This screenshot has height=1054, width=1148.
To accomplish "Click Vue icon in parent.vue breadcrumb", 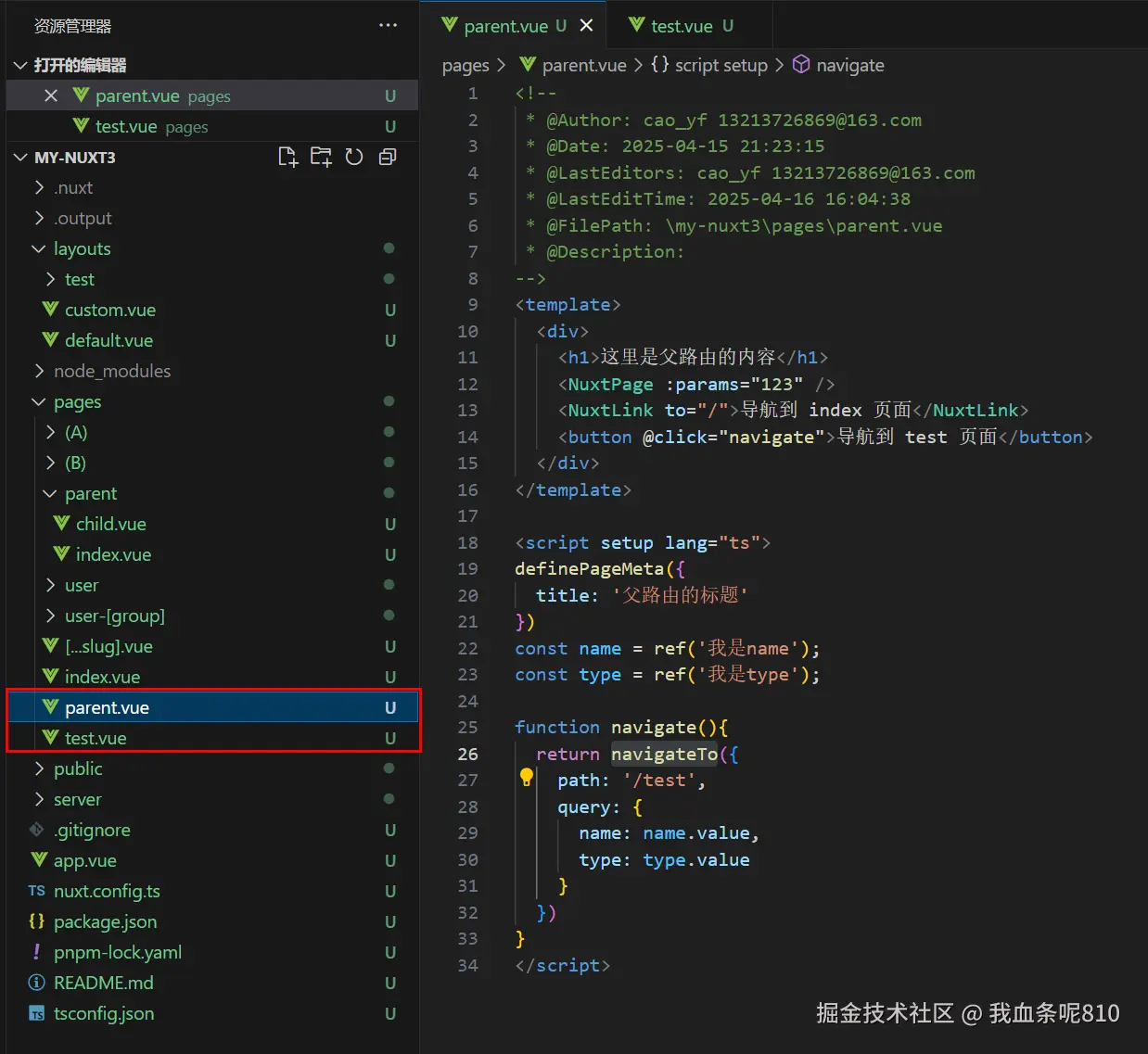I will (528, 64).
